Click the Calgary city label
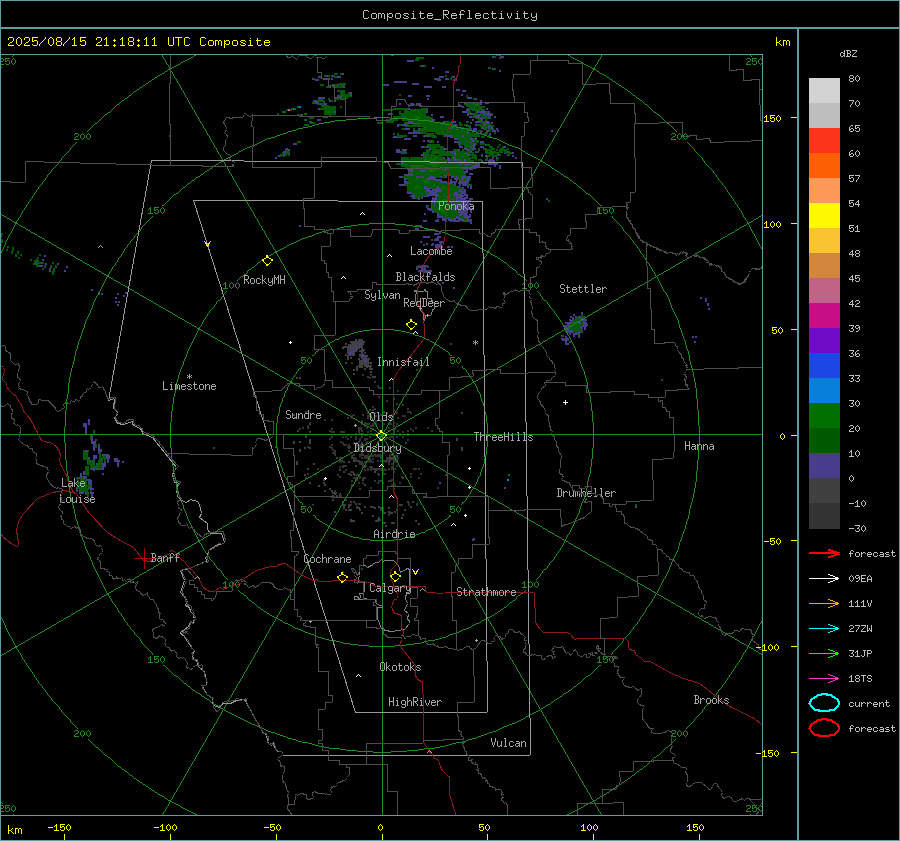 [x=390, y=588]
